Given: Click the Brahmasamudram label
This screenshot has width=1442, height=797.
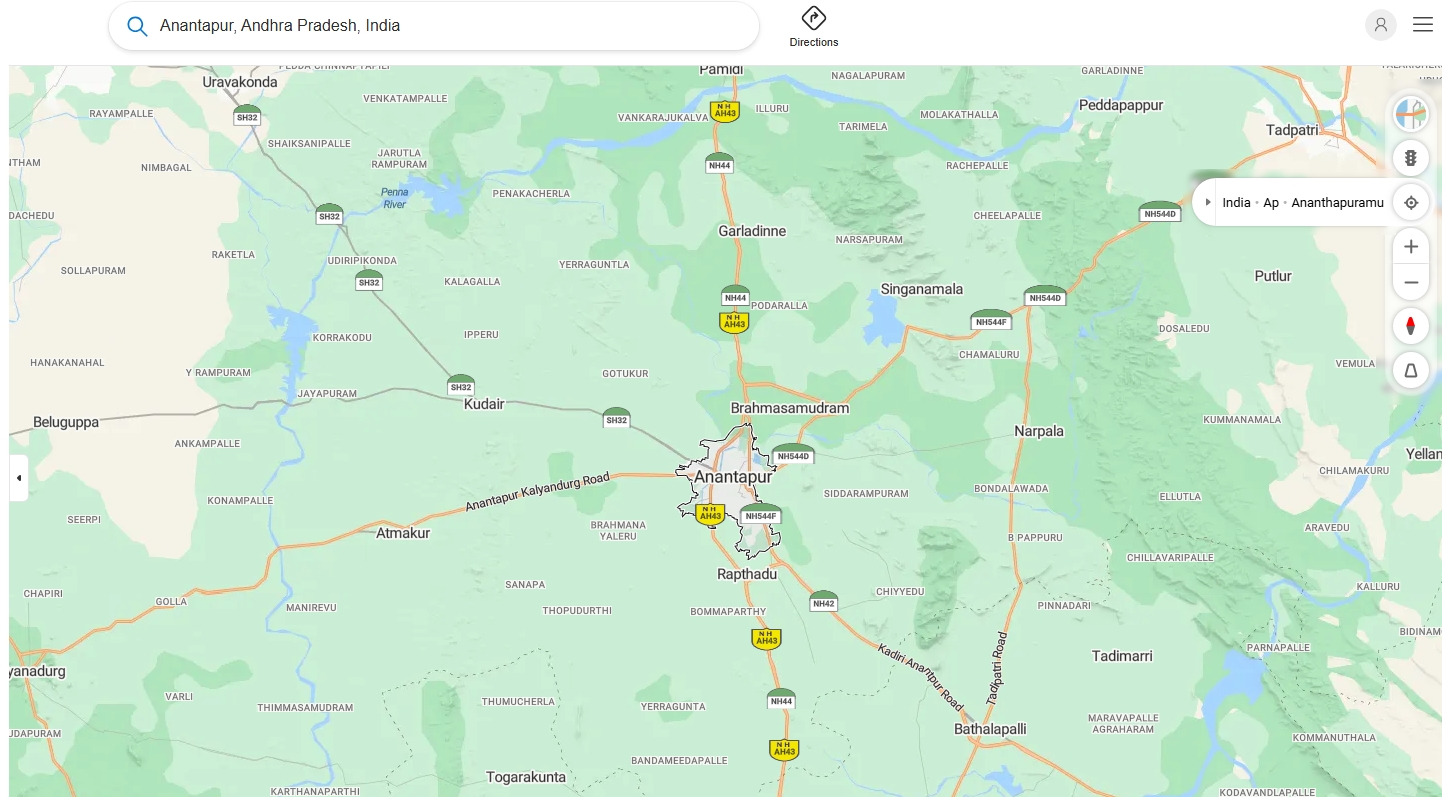Looking at the screenshot, I should tap(790, 408).
